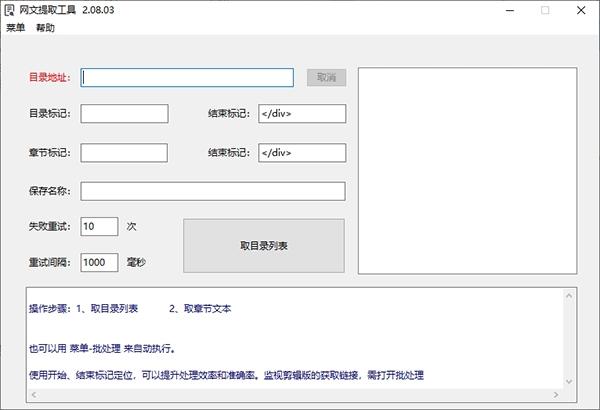This screenshot has width=600, height=410.
Task: Click the 保存名称 input field
Action: pos(213,191)
